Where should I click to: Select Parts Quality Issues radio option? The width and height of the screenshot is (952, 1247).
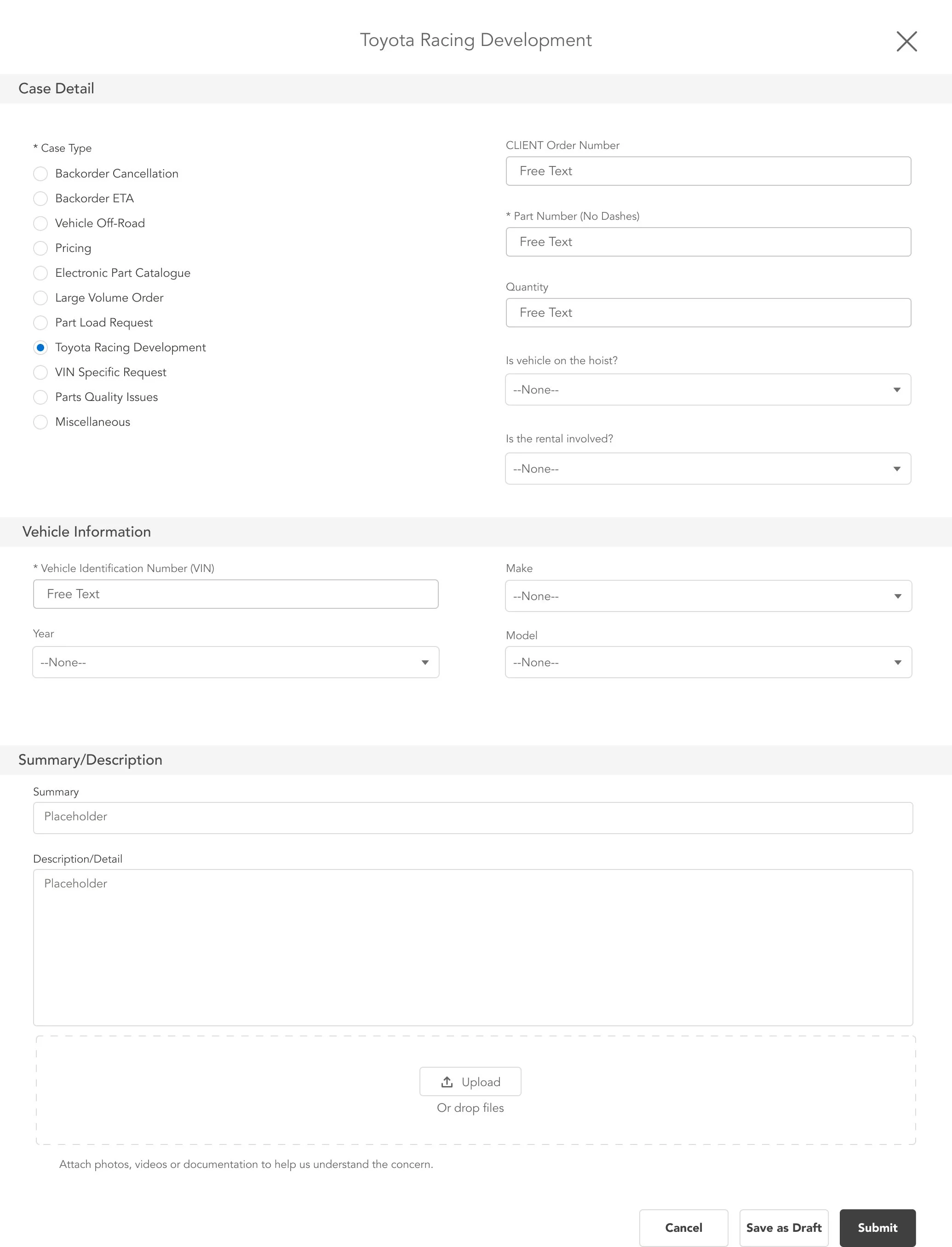tap(40, 397)
